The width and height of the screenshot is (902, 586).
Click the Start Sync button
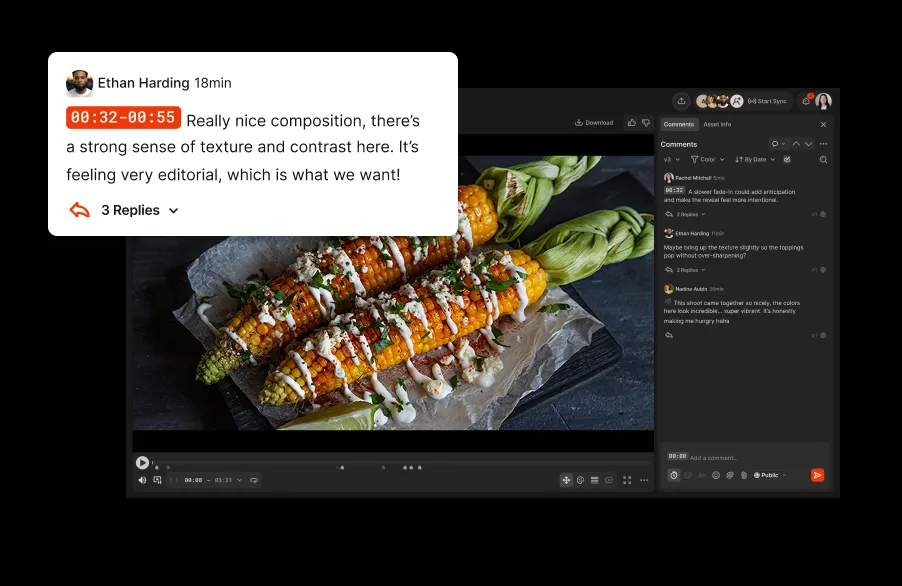(766, 101)
